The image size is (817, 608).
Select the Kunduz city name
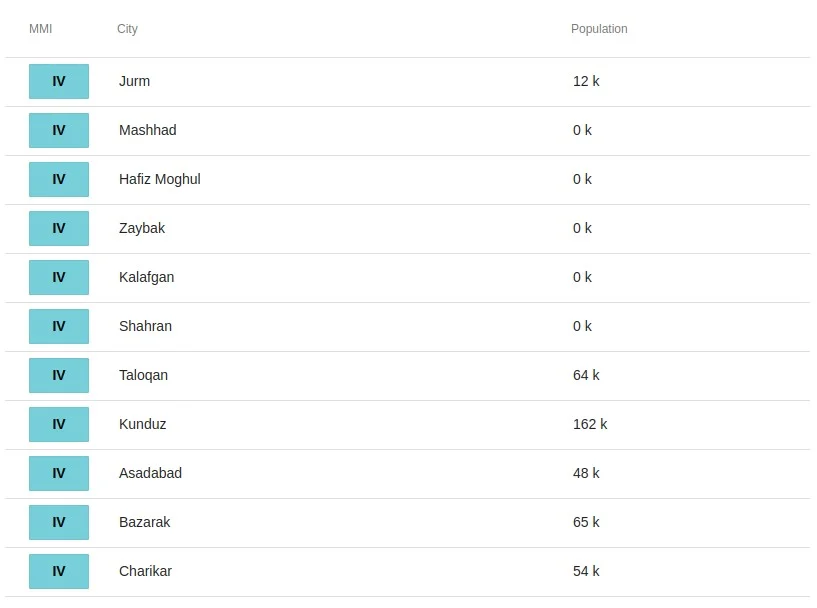pos(143,424)
